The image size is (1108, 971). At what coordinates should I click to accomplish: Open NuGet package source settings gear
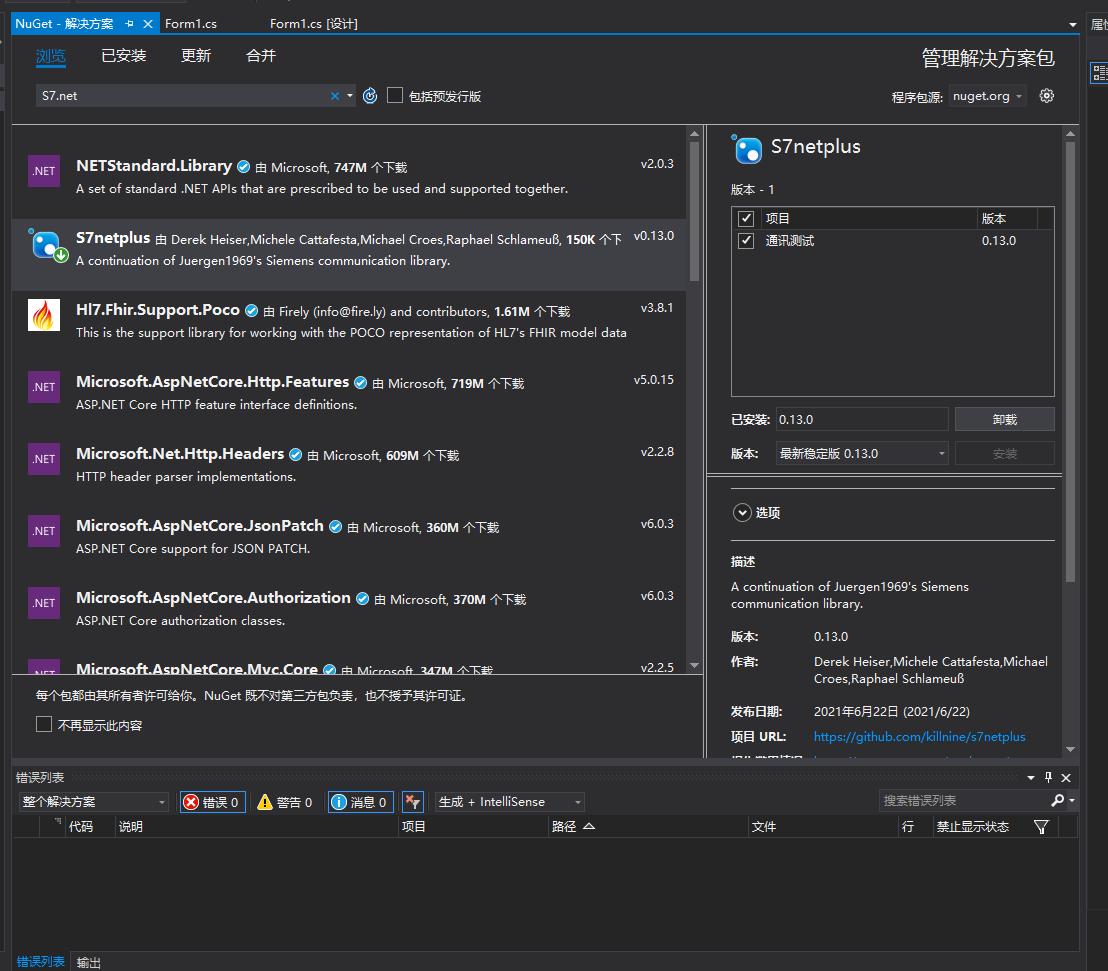pyautogui.click(x=1047, y=95)
